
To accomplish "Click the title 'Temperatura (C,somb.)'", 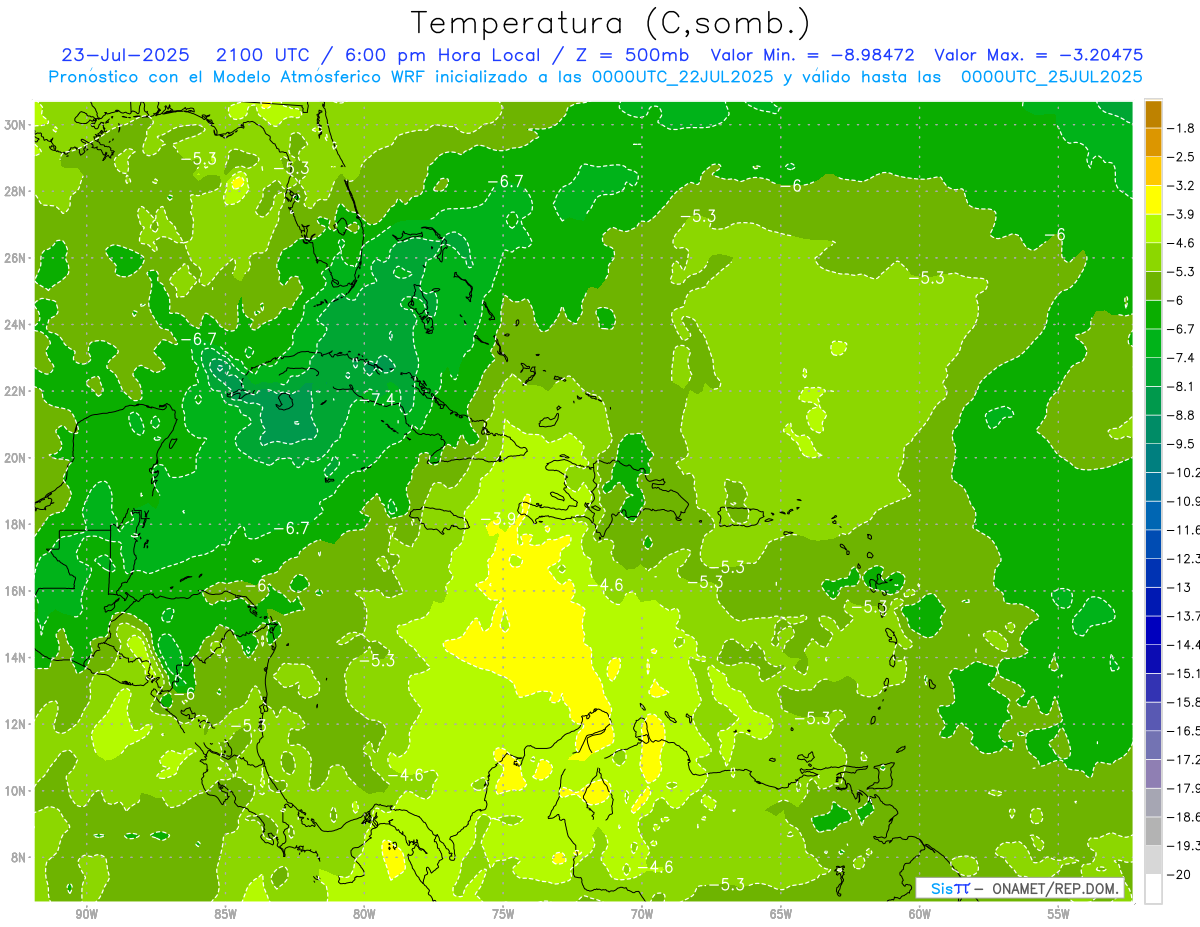I will pyautogui.click(x=611, y=23).
